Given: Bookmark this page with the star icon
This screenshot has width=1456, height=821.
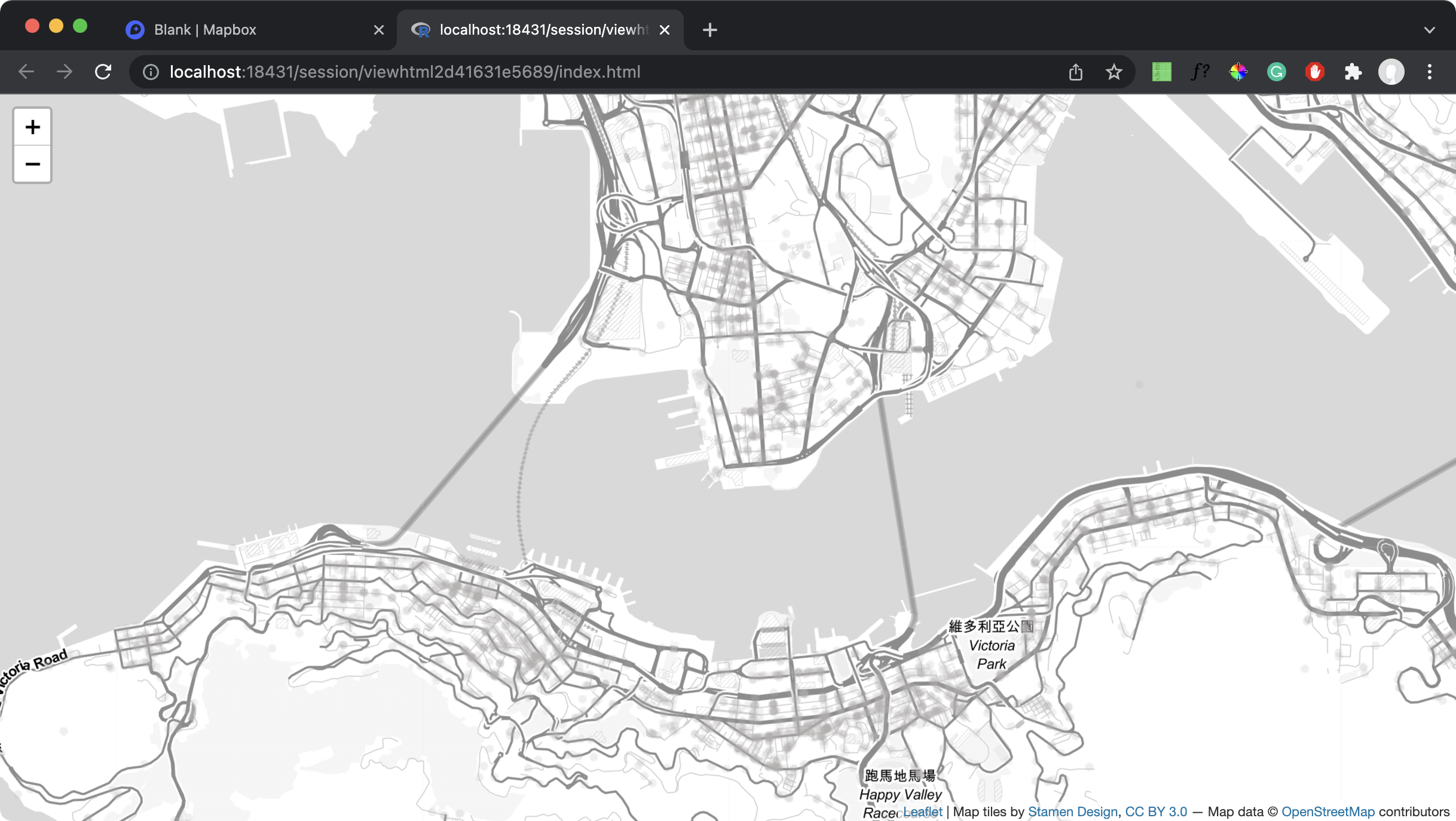Looking at the screenshot, I should [x=1114, y=72].
